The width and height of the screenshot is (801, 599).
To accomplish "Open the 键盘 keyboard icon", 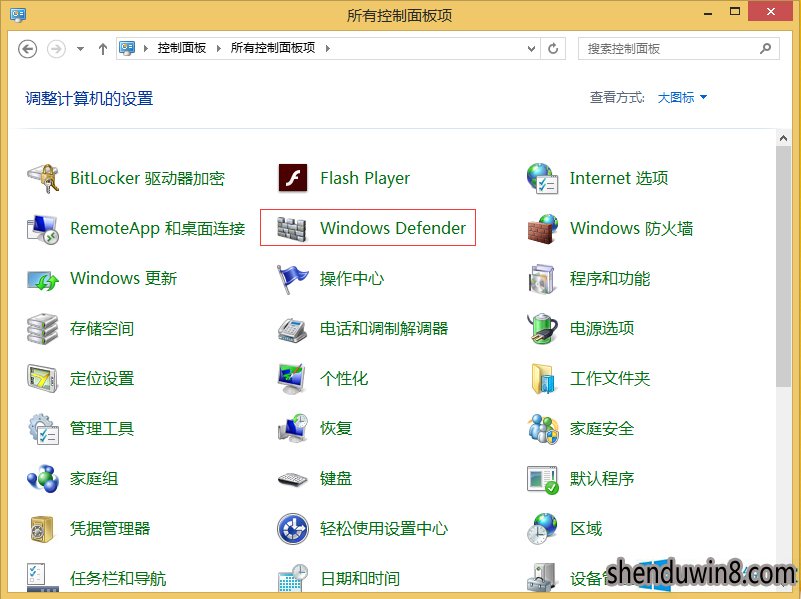I will click(x=292, y=479).
